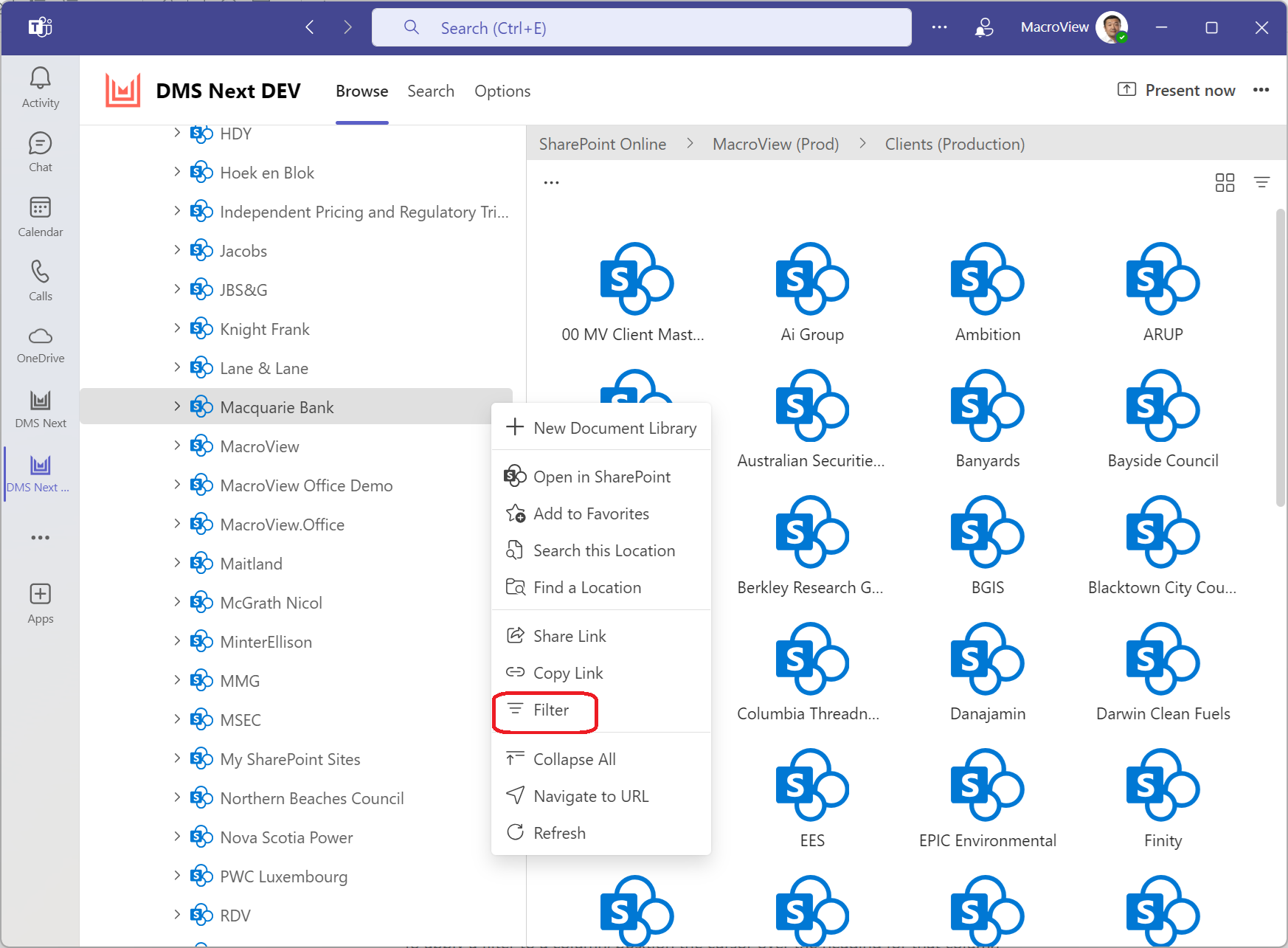Go to MacroView (Prod) breadcrumb
1288x948 pixels.
pos(775,144)
